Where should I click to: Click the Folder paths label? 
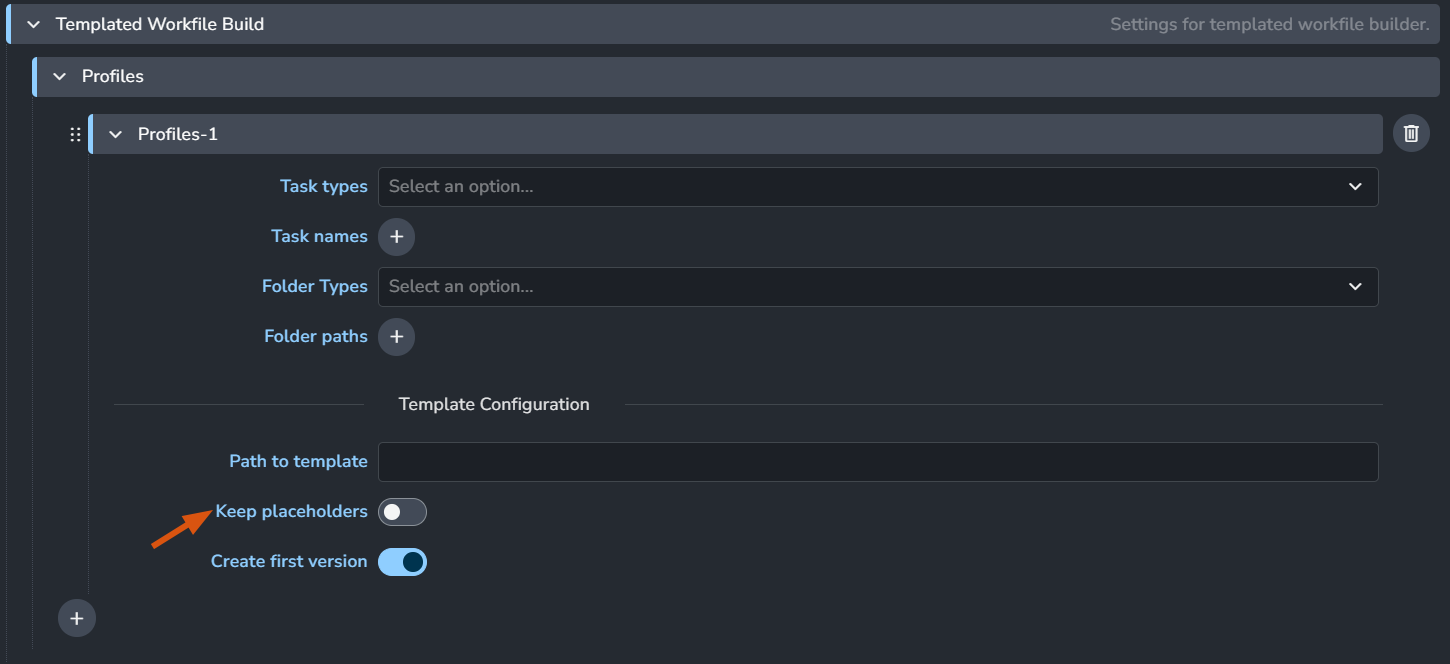coord(315,337)
